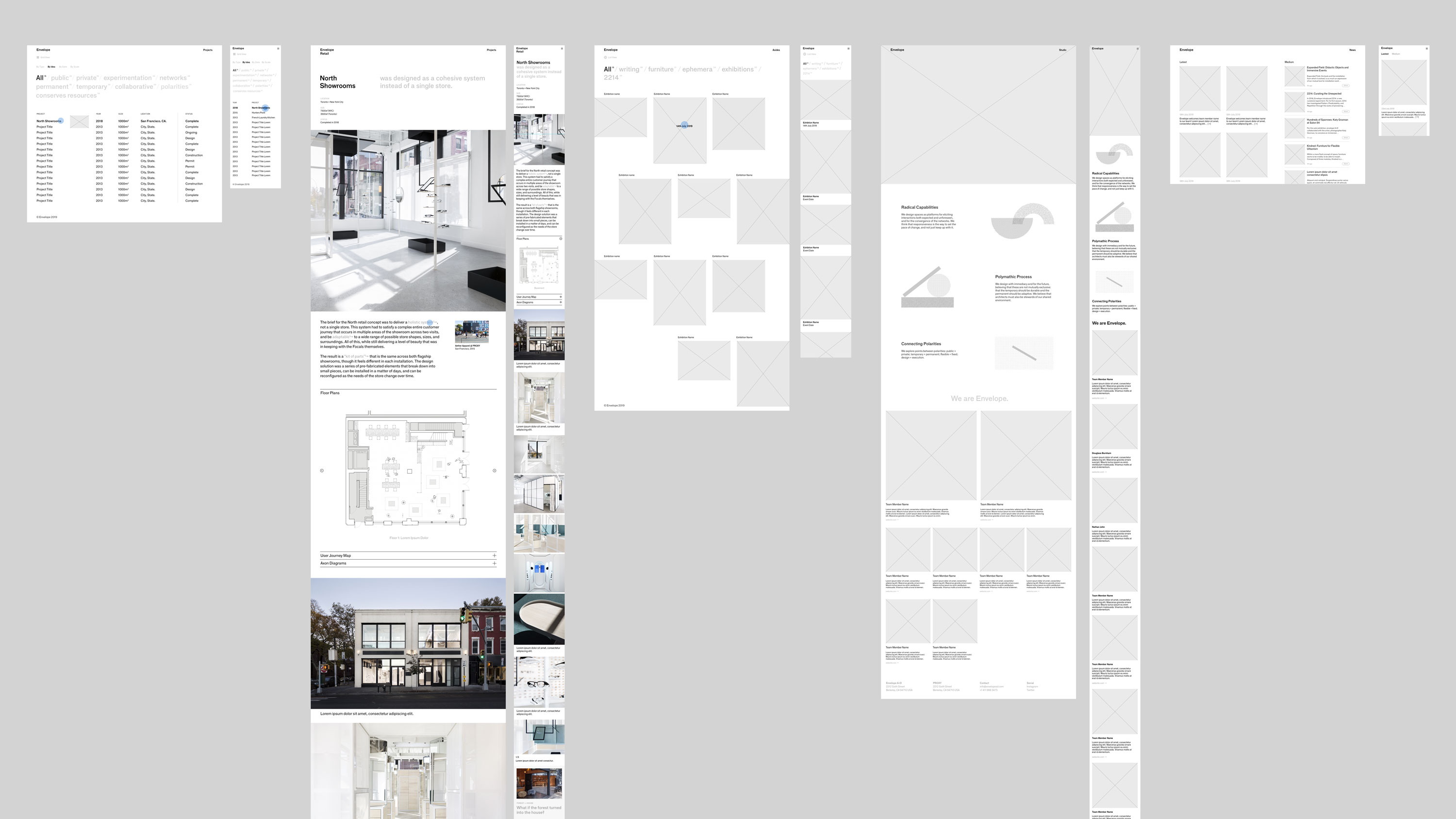Viewport: 1456px width, 819px height.
Task: Click List View icon on Asides page
Action: point(605,57)
